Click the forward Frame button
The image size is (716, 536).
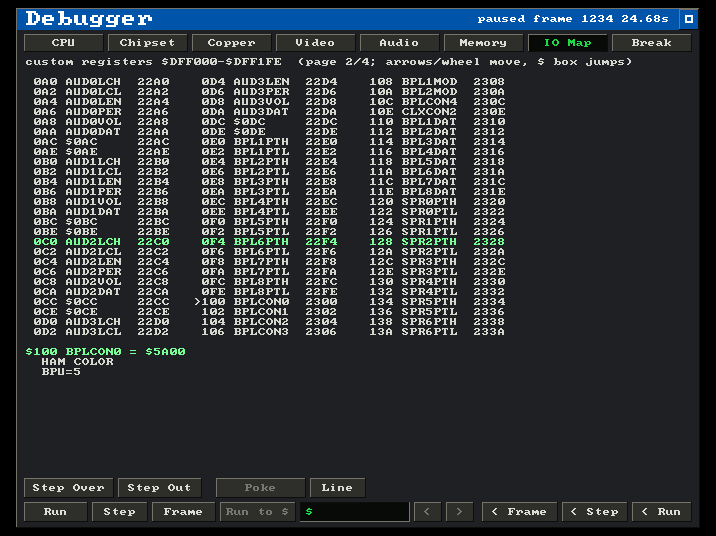pos(183,512)
